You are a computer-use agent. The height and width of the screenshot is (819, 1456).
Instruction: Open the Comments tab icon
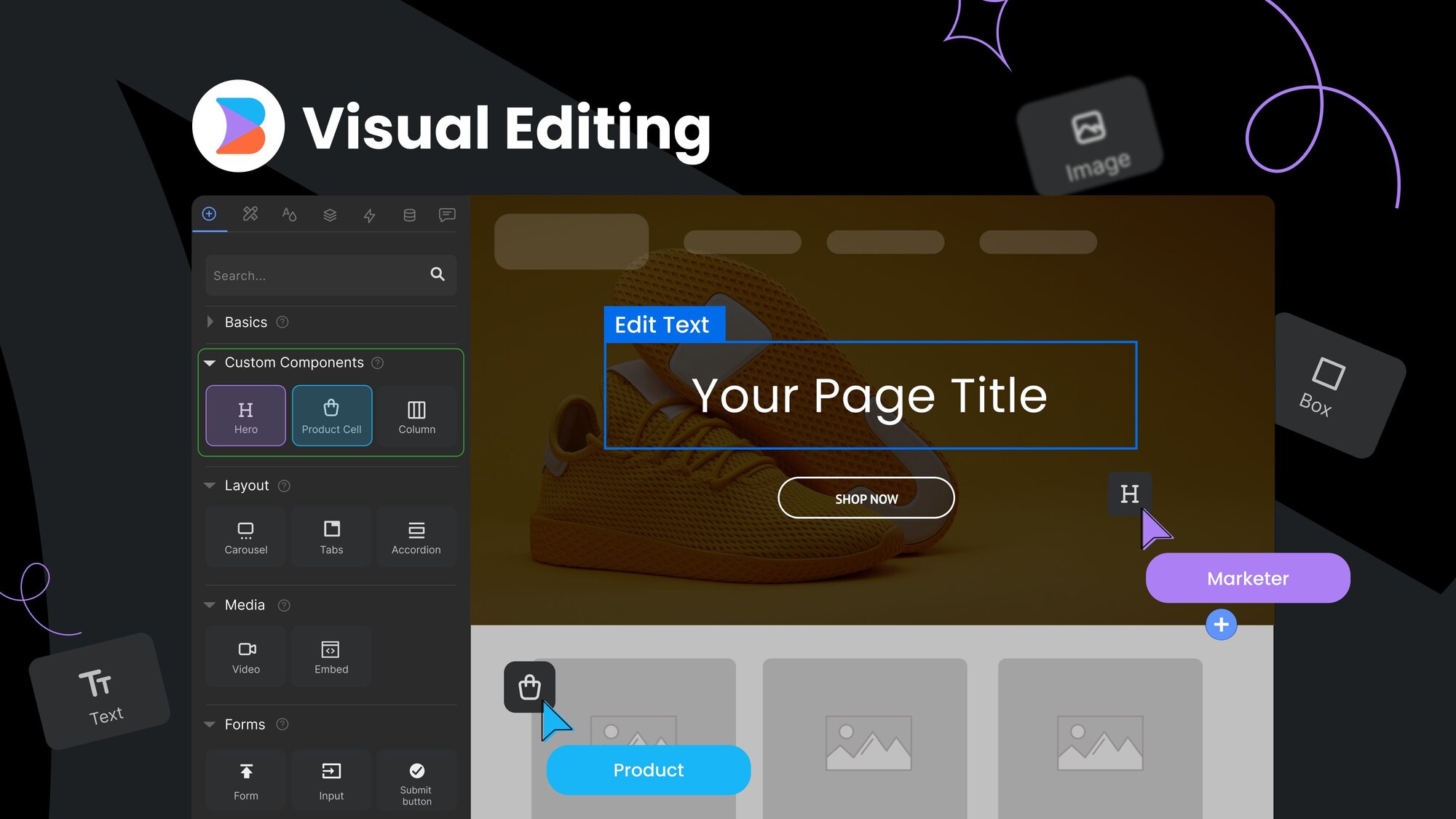(447, 215)
